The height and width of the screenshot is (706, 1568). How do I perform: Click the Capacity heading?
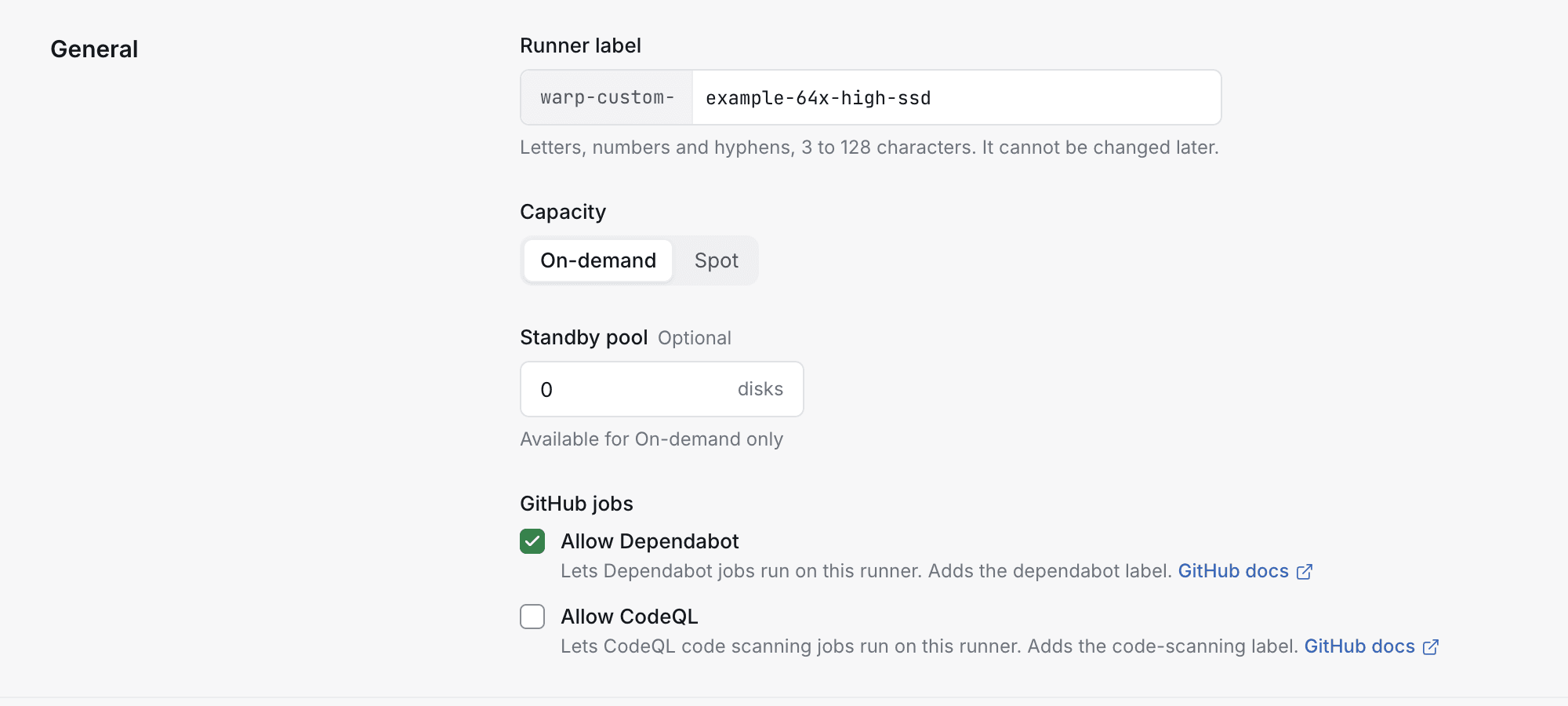pyautogui.click(x=563, y=212)
